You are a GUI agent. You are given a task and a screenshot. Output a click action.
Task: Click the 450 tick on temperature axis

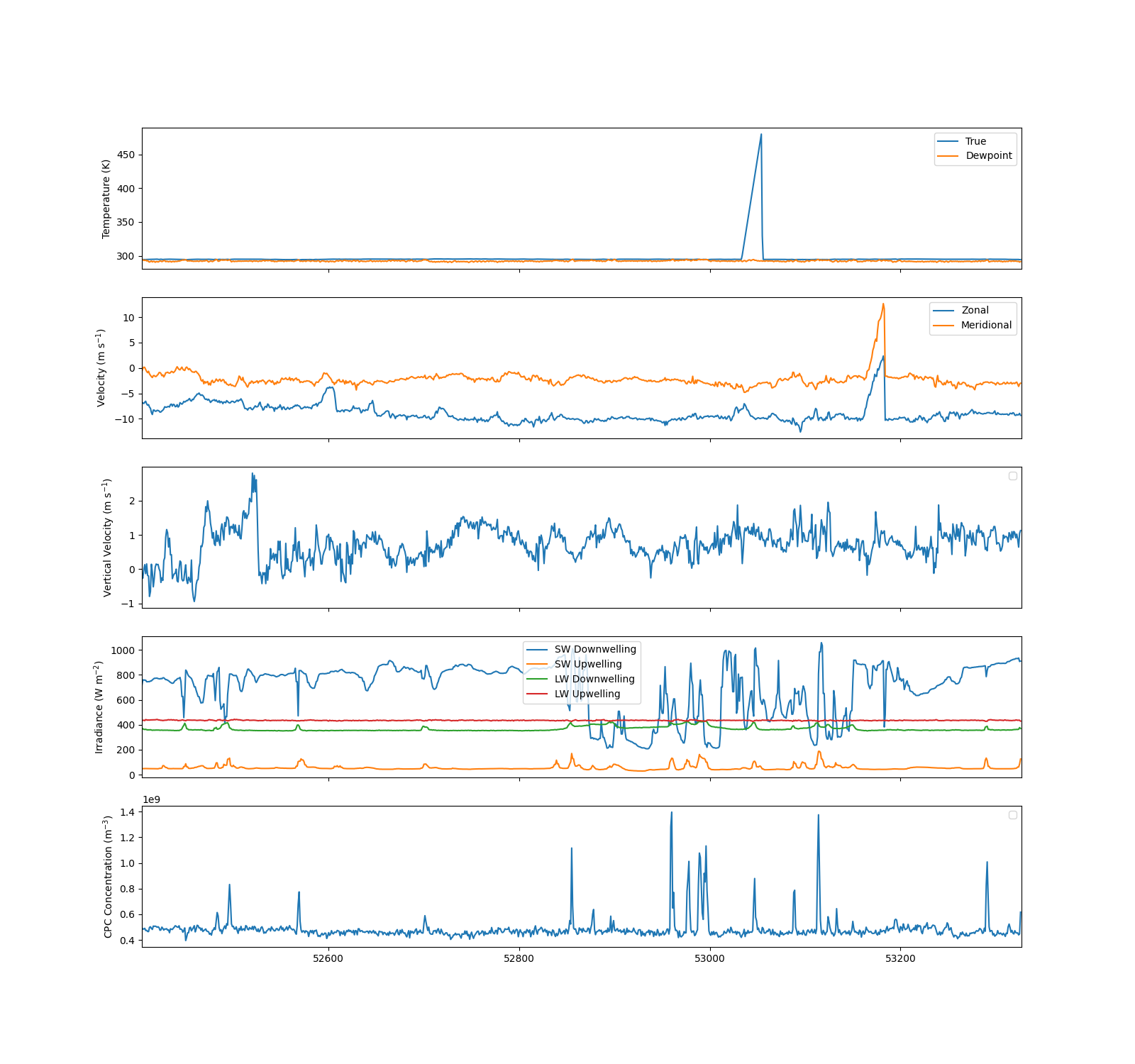coord(126,155)
